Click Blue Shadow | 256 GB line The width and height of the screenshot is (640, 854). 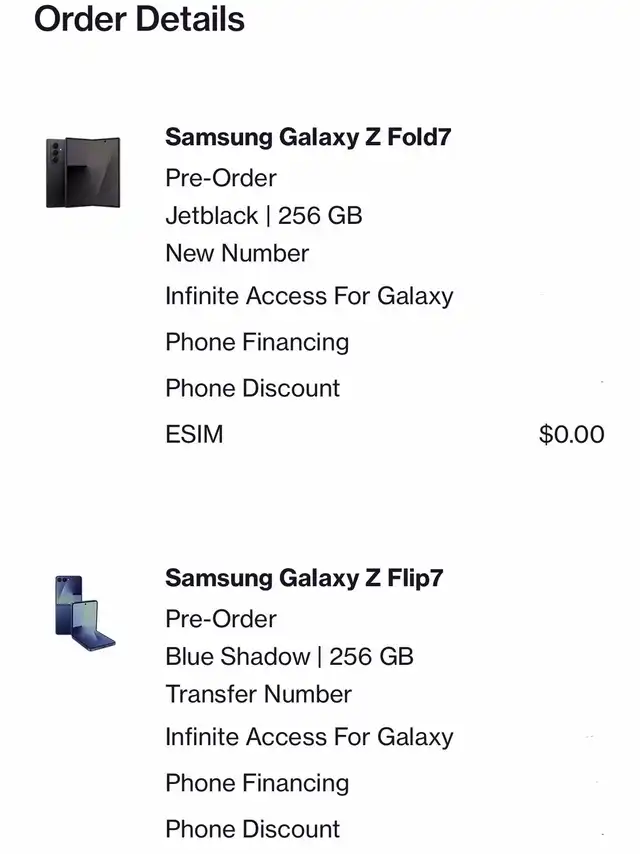pyautogui.click(x=290, y=656)
